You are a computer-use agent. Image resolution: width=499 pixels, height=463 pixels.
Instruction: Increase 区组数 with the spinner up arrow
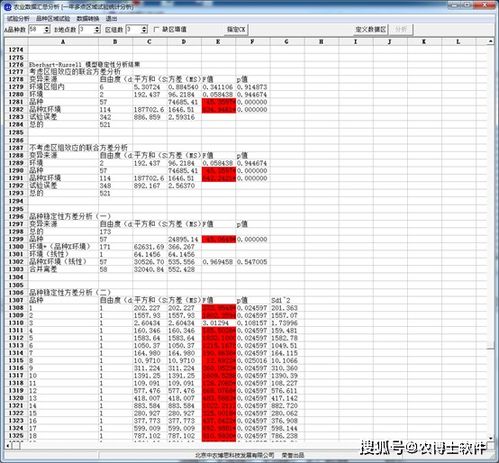144,27
